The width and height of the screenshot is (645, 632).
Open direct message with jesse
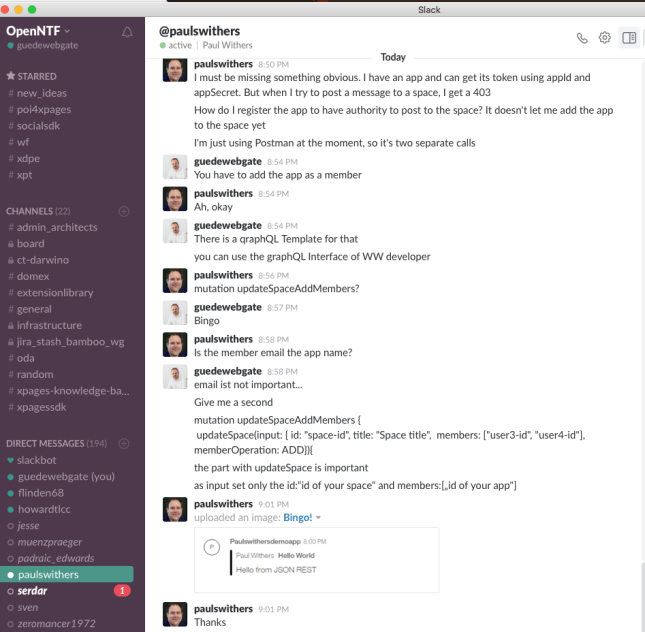tap(23, 525)
